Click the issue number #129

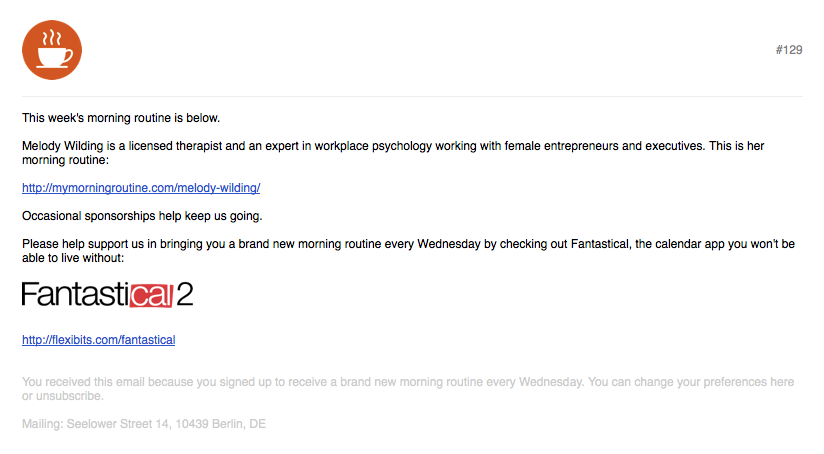tap(789, 50)
